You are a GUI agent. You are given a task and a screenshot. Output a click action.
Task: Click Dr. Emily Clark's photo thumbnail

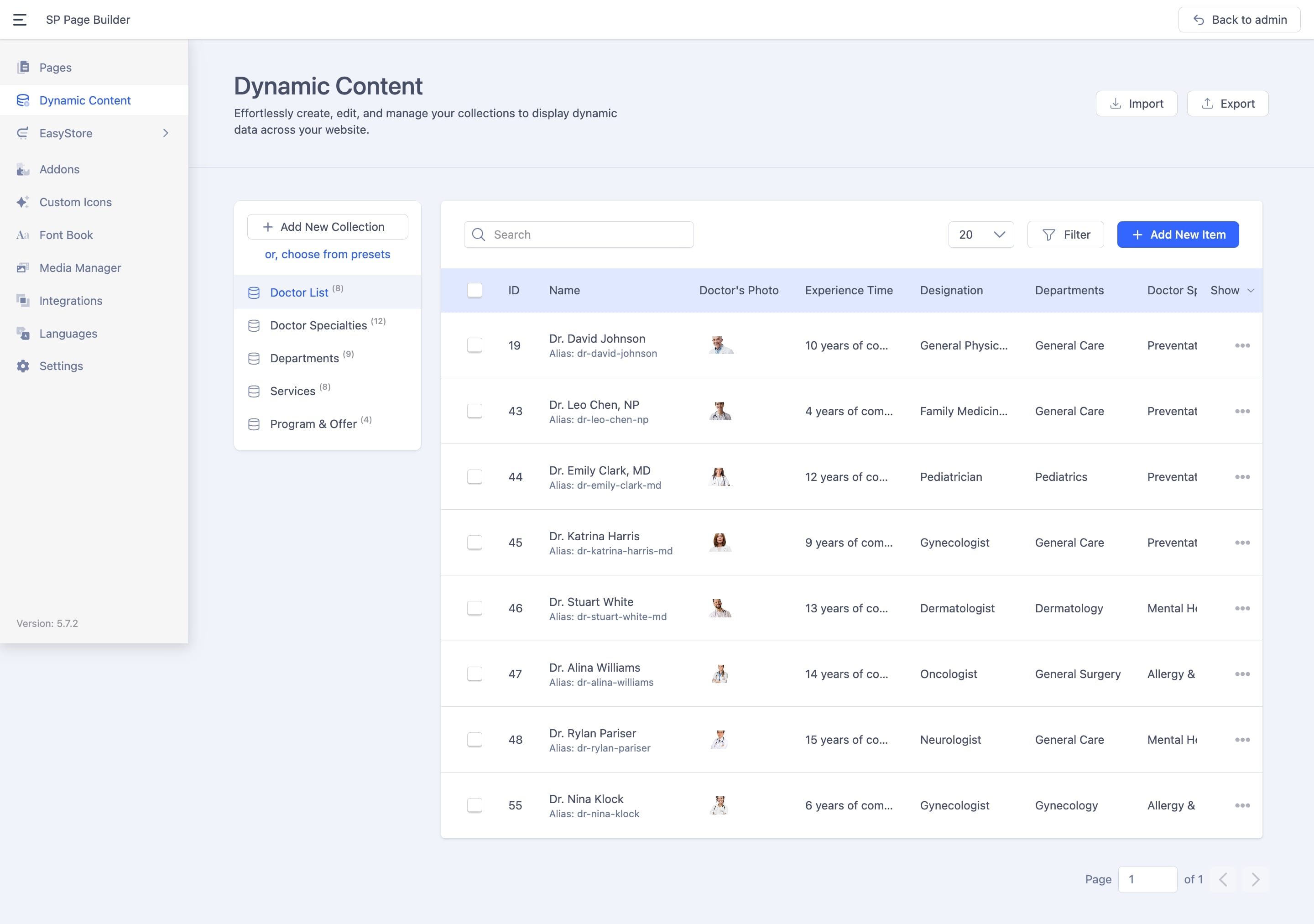pos(720,477)
